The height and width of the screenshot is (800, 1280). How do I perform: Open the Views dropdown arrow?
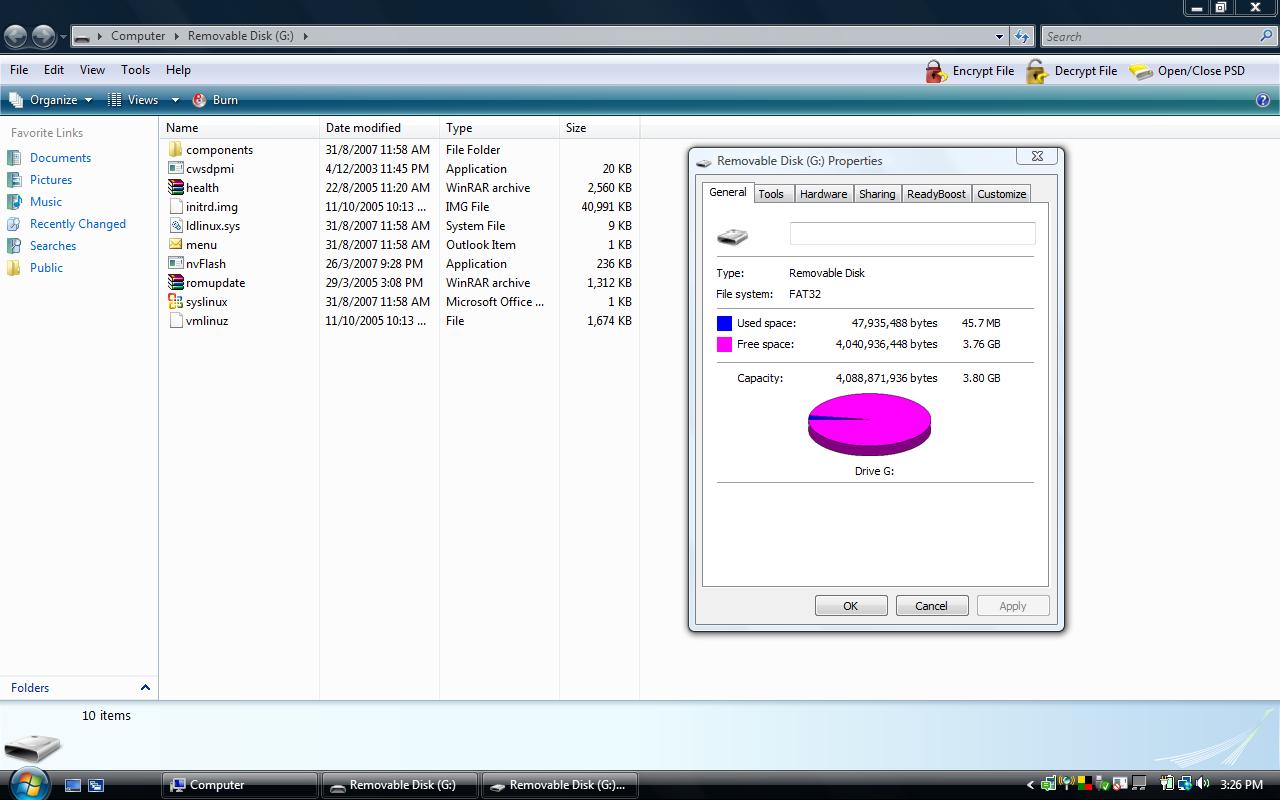[x=175, y=100]
